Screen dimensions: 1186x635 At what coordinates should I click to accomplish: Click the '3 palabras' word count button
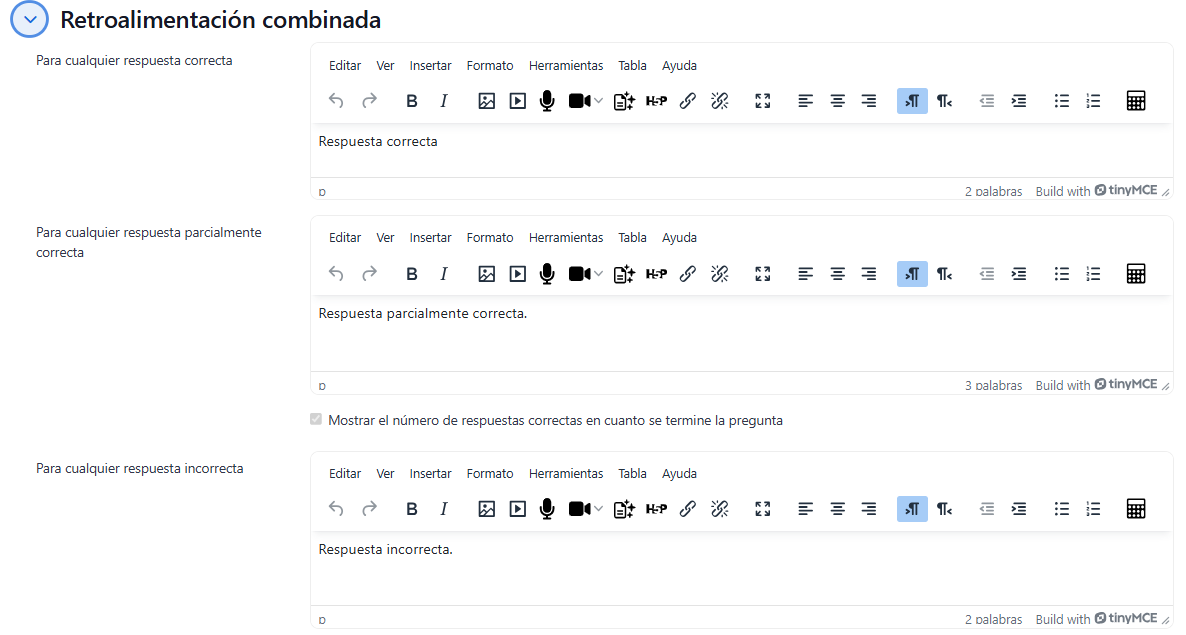[x=993, y=386]
